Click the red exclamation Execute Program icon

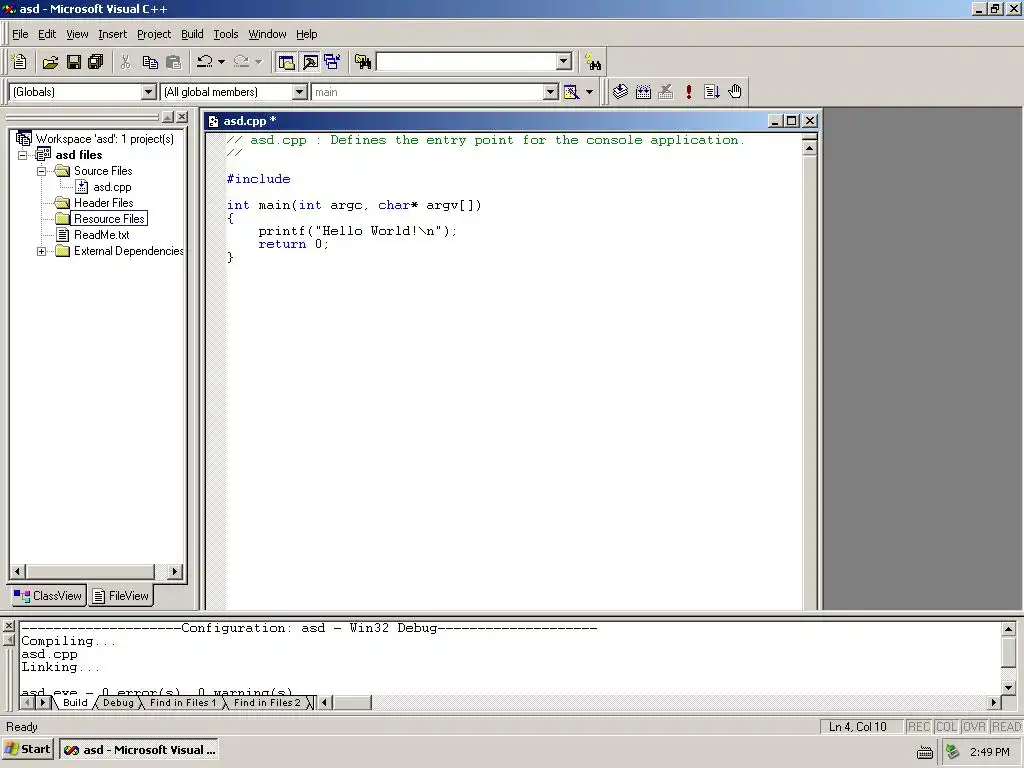tap(689, 91)
